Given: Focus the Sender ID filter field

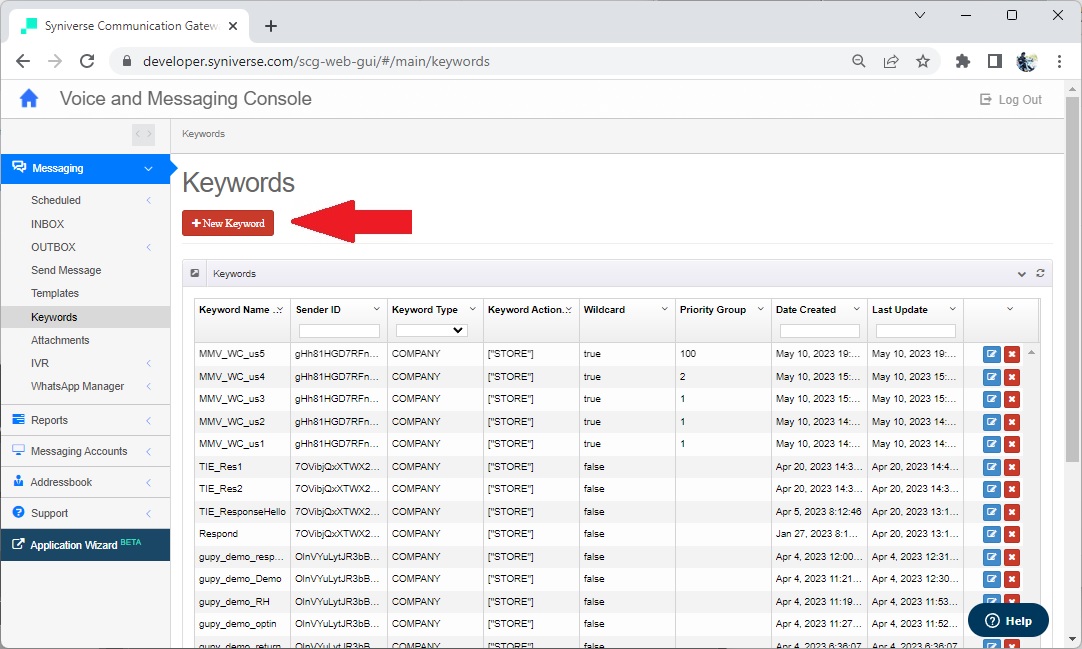Looking at the screenshot, I should tap(339, 331).
